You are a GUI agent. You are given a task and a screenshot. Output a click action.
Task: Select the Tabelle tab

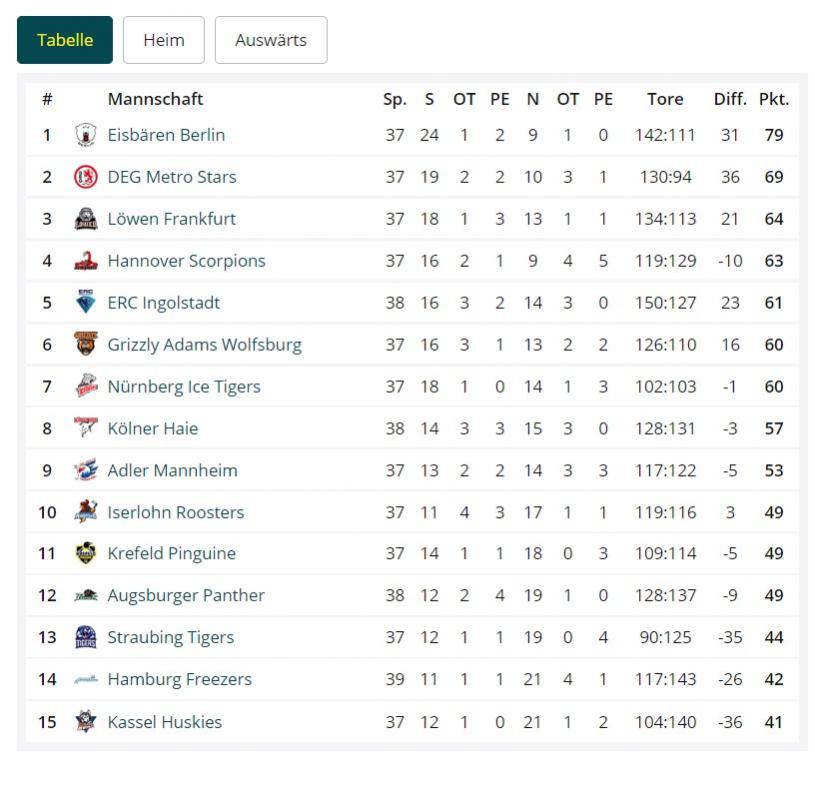65,40
